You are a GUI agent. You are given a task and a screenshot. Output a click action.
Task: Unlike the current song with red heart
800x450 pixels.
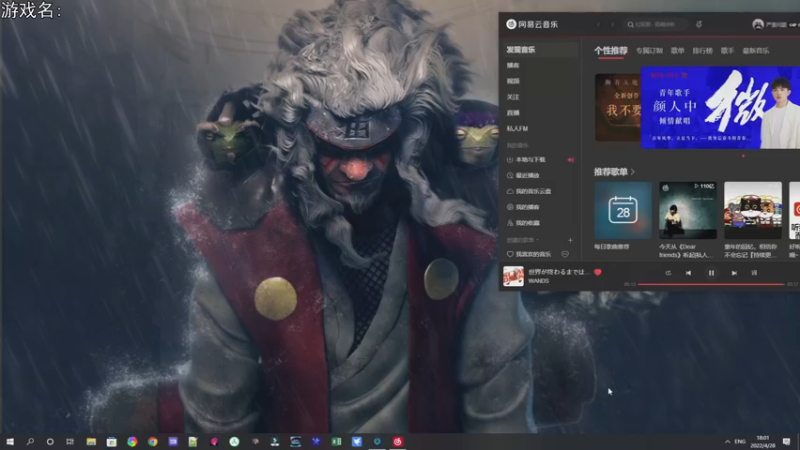[597, 272]
